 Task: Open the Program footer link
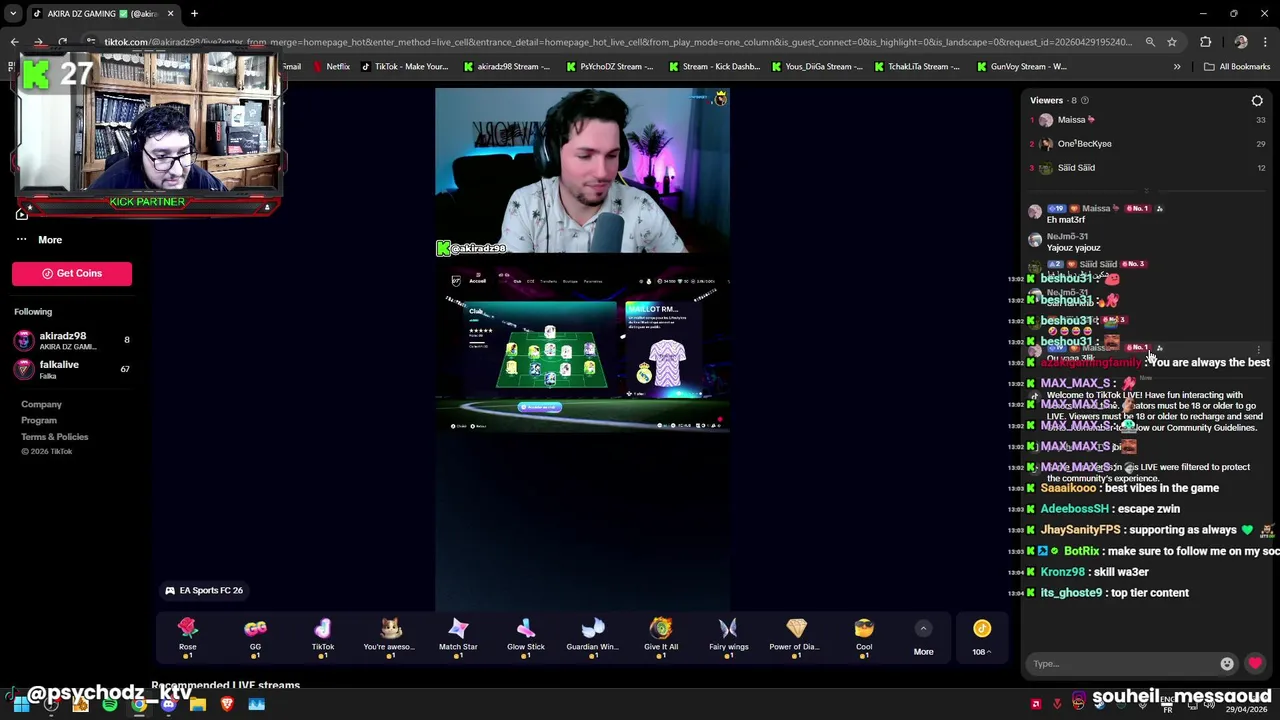coord(39,420)
